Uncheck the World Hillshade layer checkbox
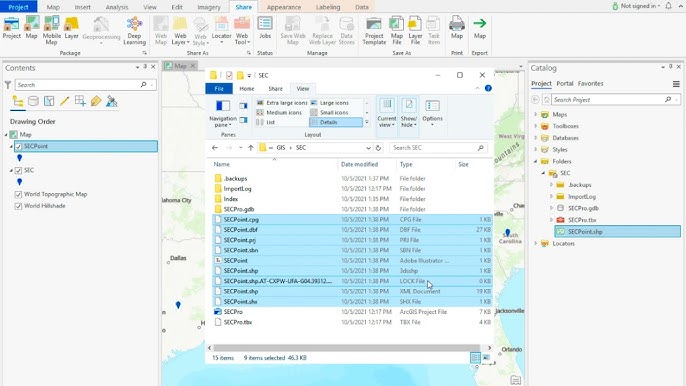Image resolution: width=686 pixels, height=386 pixels. (18, 206)
